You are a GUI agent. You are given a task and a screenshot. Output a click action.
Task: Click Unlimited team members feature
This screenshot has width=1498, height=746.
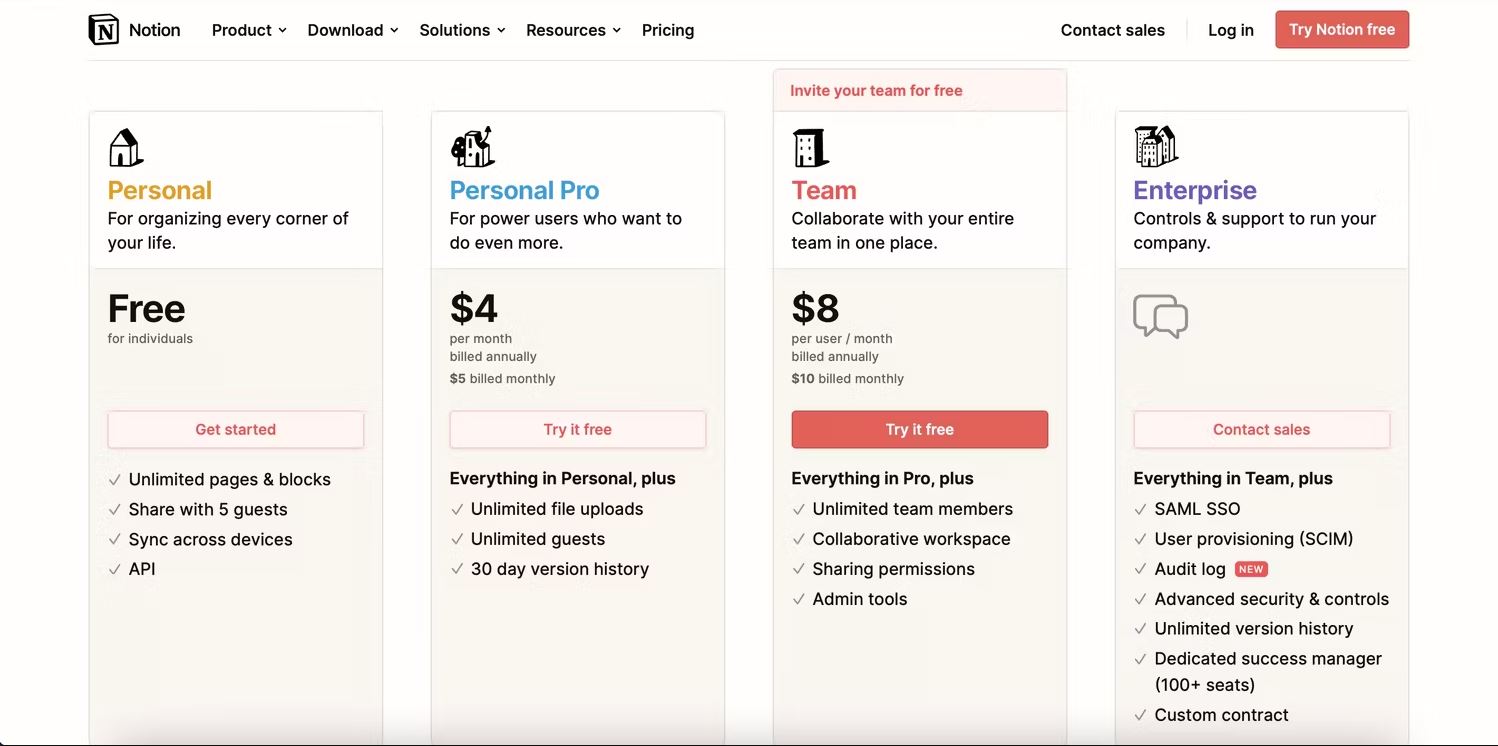click(x=913, y=510)
